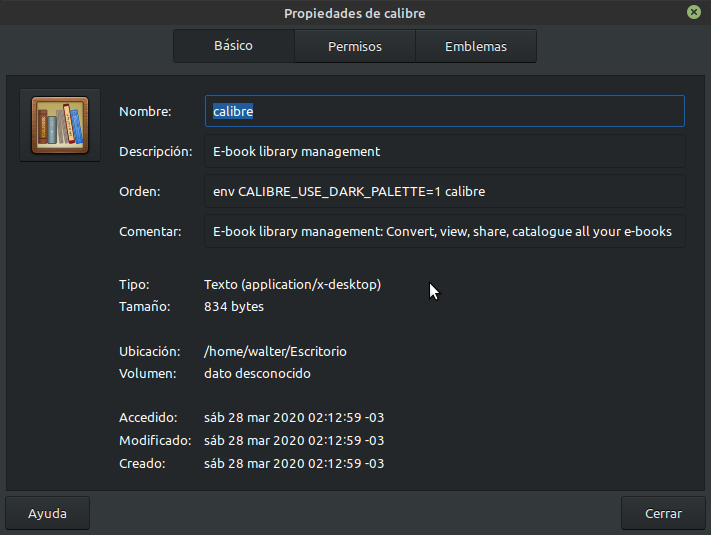
Task: Click the Orden command field
Action: pyautogui.click(x=445, y=191)
